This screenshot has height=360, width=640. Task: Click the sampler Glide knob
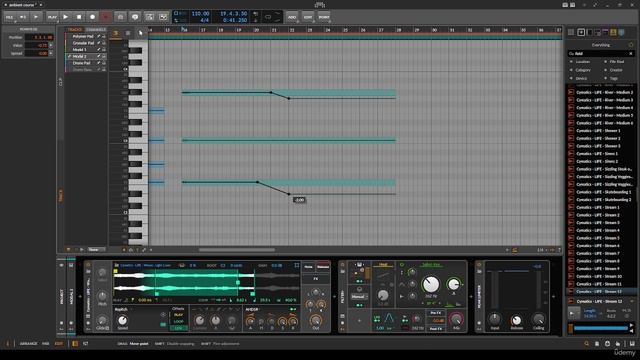(x=102, y=319)
